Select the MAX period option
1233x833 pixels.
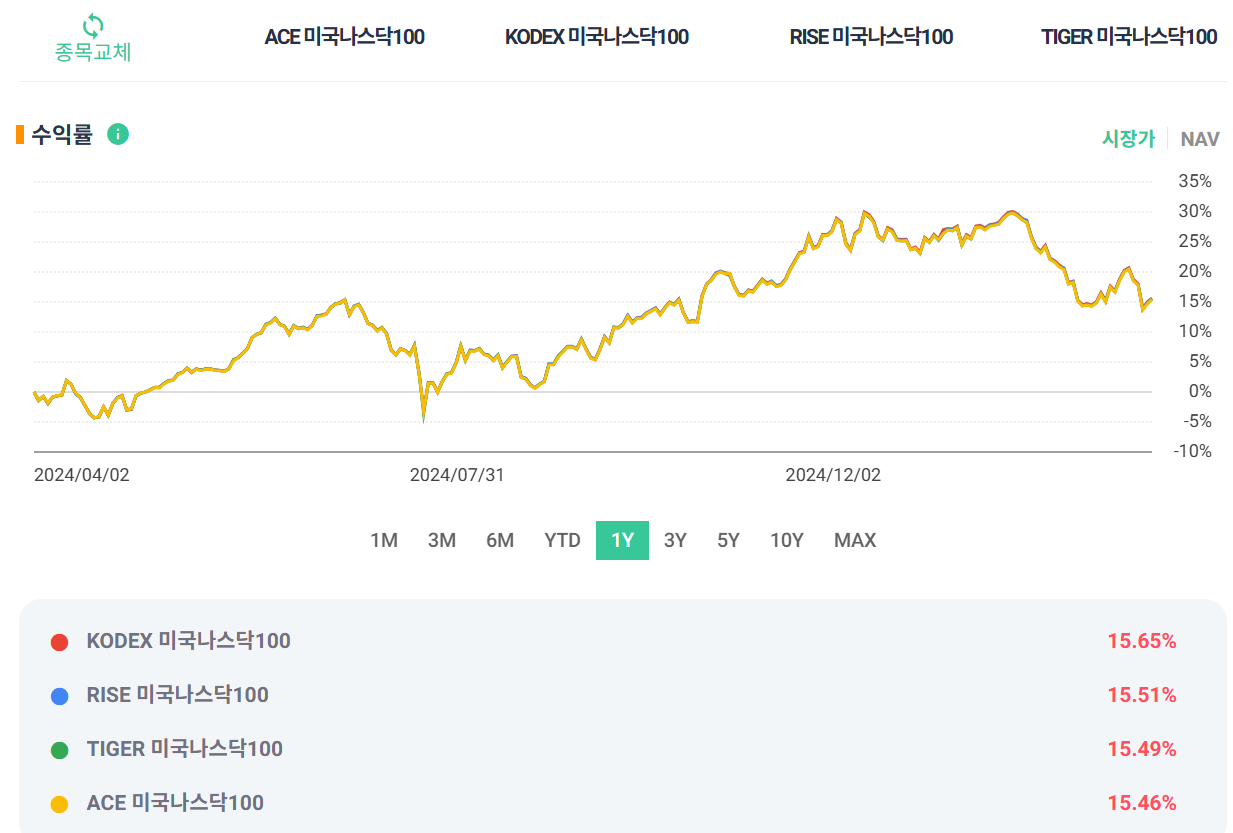[854, 540]
